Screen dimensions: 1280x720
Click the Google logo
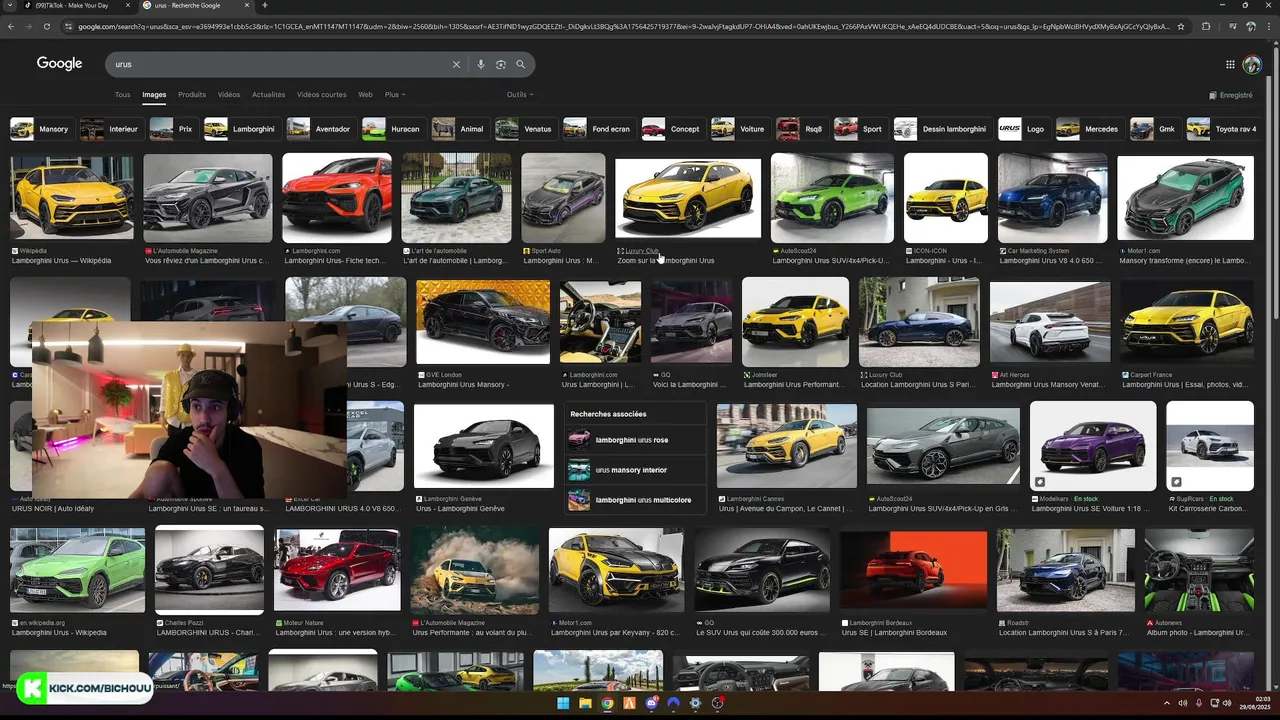[60, 64]
